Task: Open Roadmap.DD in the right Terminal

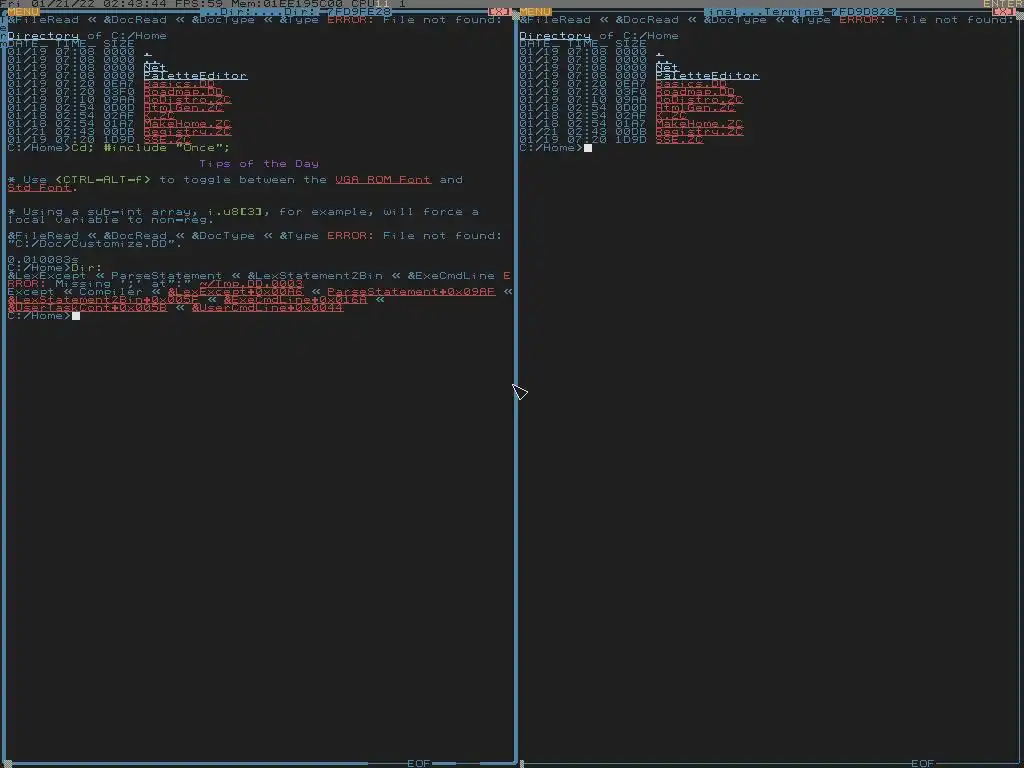Action: pyautogui.click(x=695, y=91)
